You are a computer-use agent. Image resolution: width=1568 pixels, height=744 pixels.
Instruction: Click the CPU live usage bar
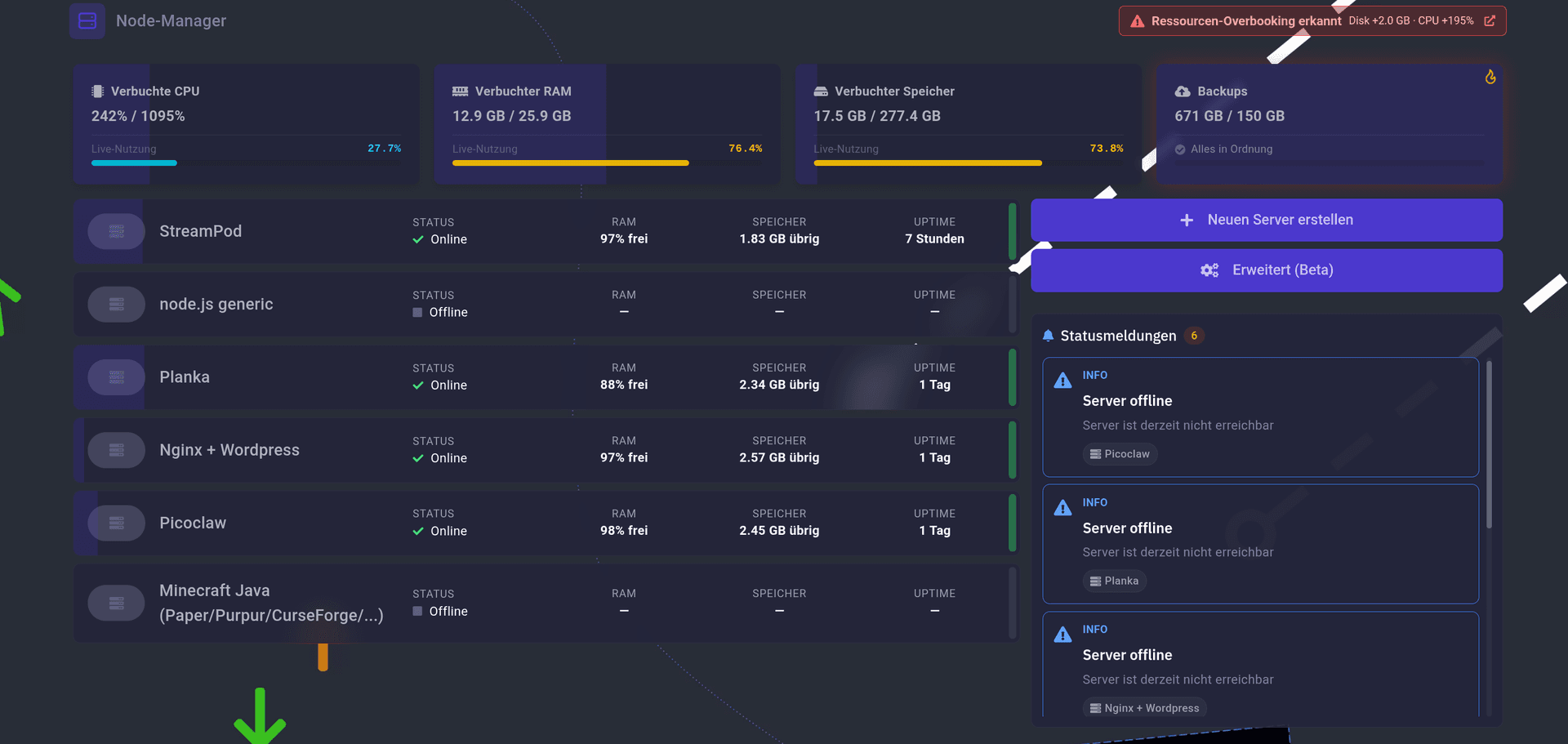pyautogui.click(x=246, y=163)
